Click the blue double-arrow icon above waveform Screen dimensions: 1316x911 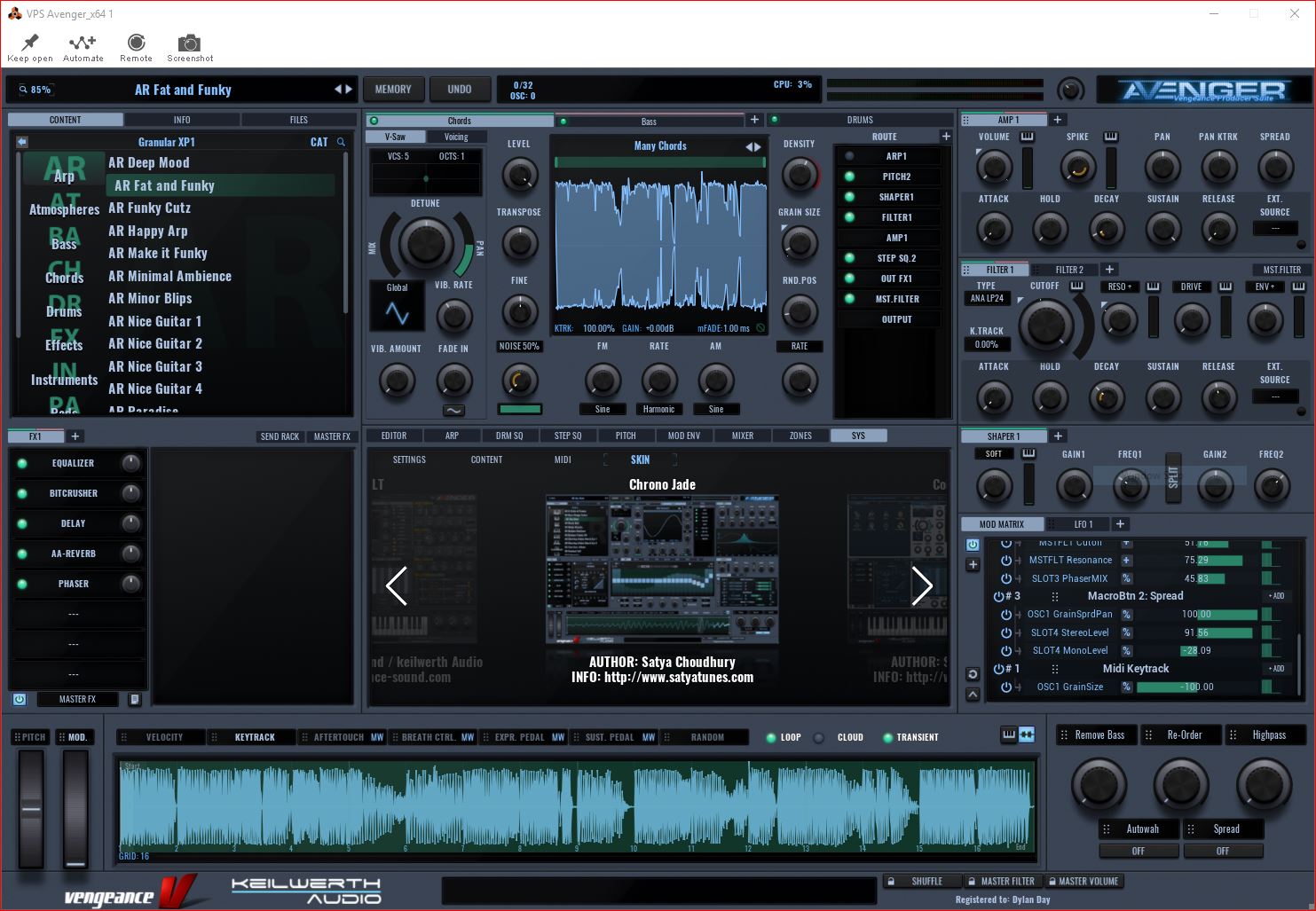(1027, 735)
